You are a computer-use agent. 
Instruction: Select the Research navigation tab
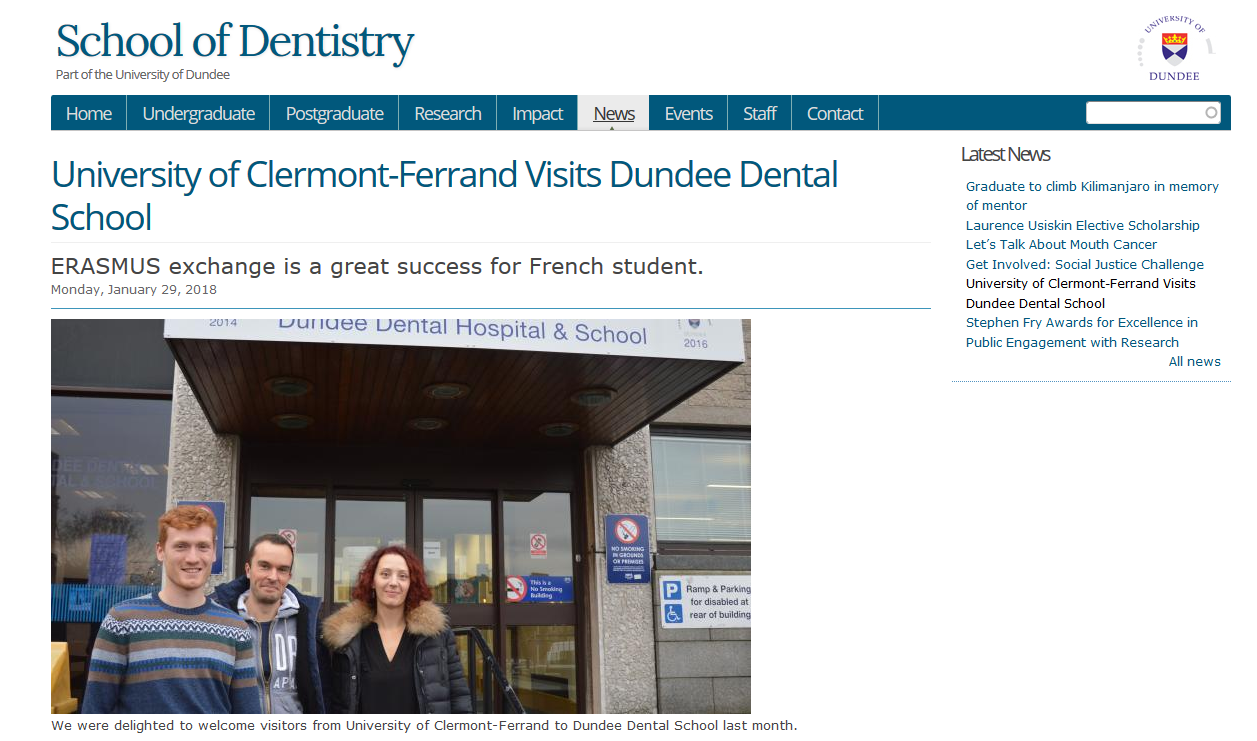point(448,113)
